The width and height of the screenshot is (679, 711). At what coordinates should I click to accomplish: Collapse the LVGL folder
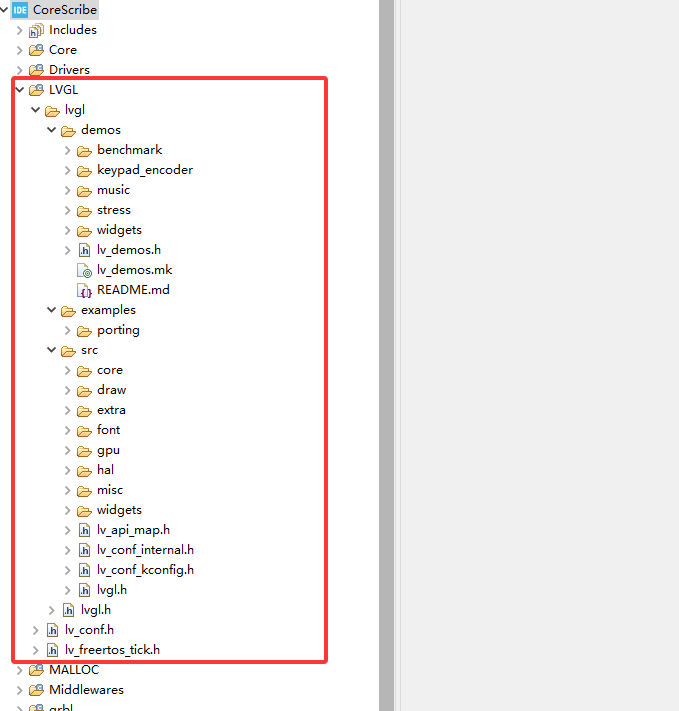(x=19, y=90)
